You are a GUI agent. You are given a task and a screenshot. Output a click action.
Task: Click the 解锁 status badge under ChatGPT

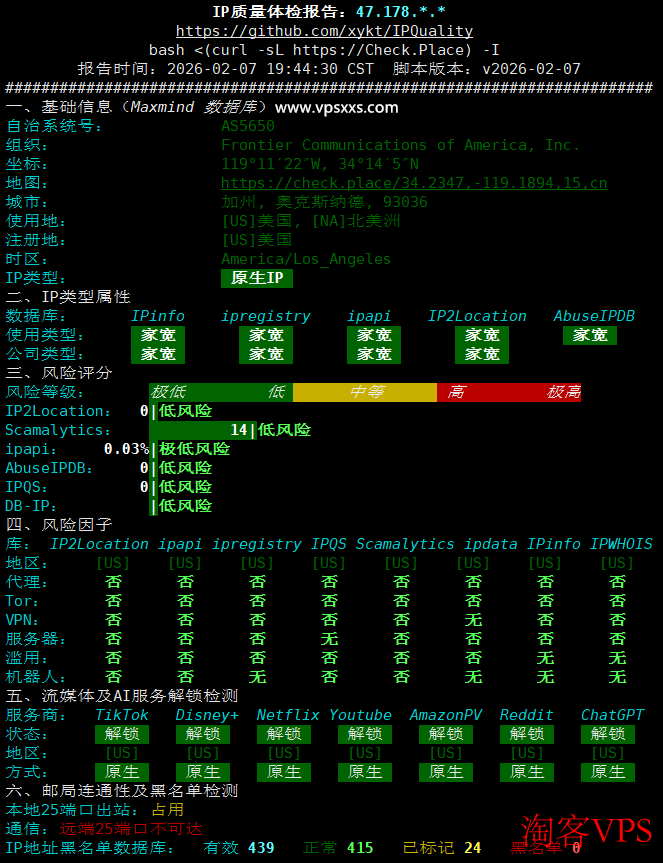click(608, 734)
